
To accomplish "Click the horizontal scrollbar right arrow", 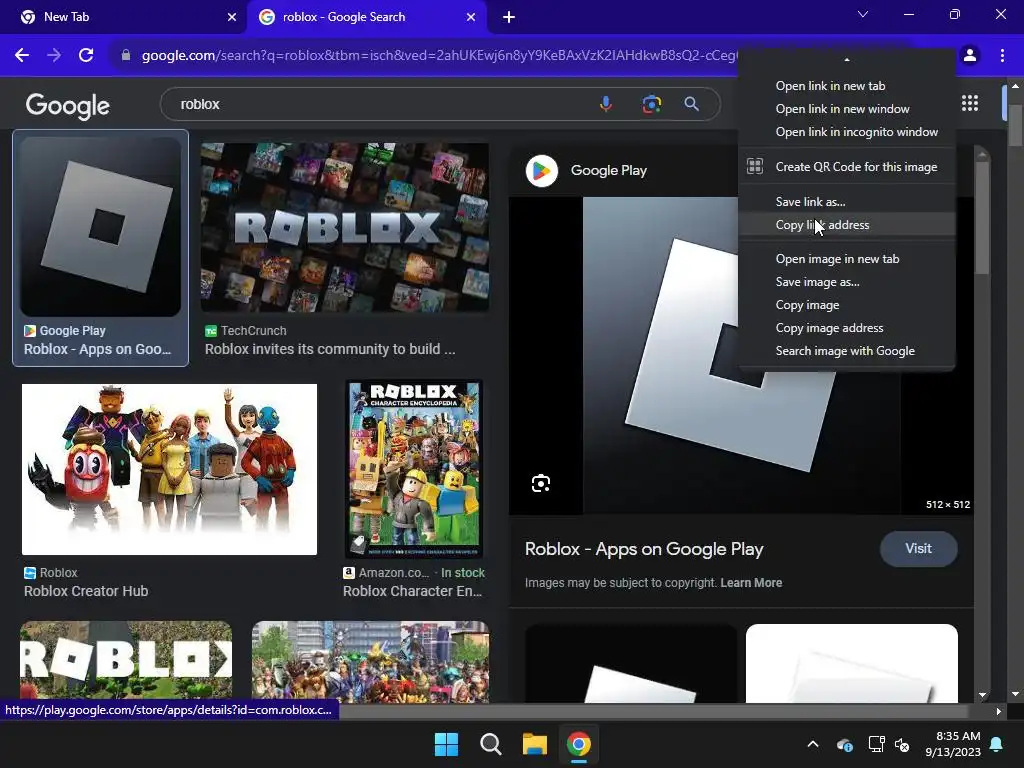I will click(999, 711).
